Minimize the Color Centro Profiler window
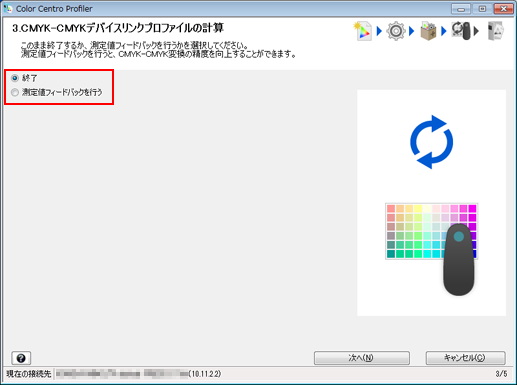 (x=461, y=9)
